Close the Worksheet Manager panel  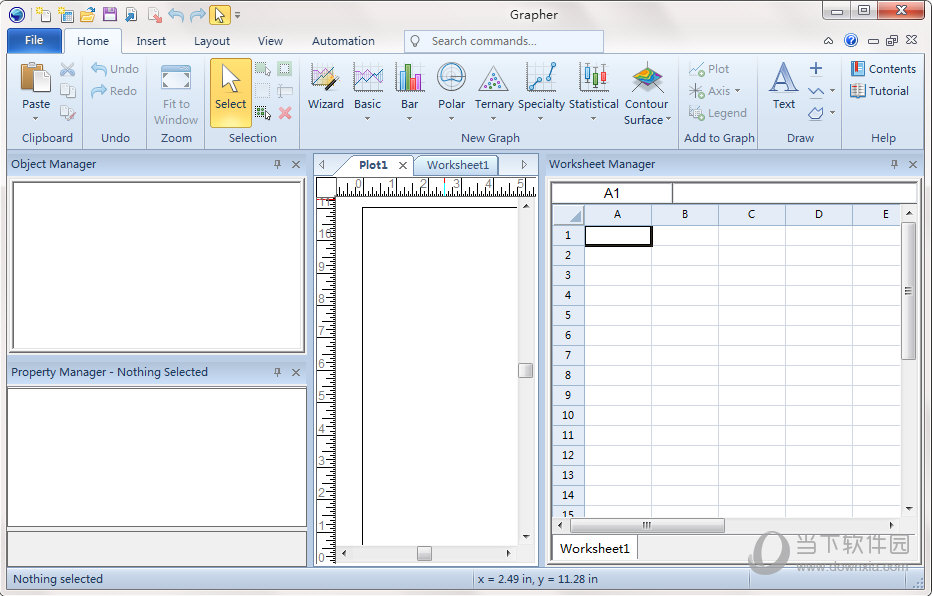(x=913, y=164)
